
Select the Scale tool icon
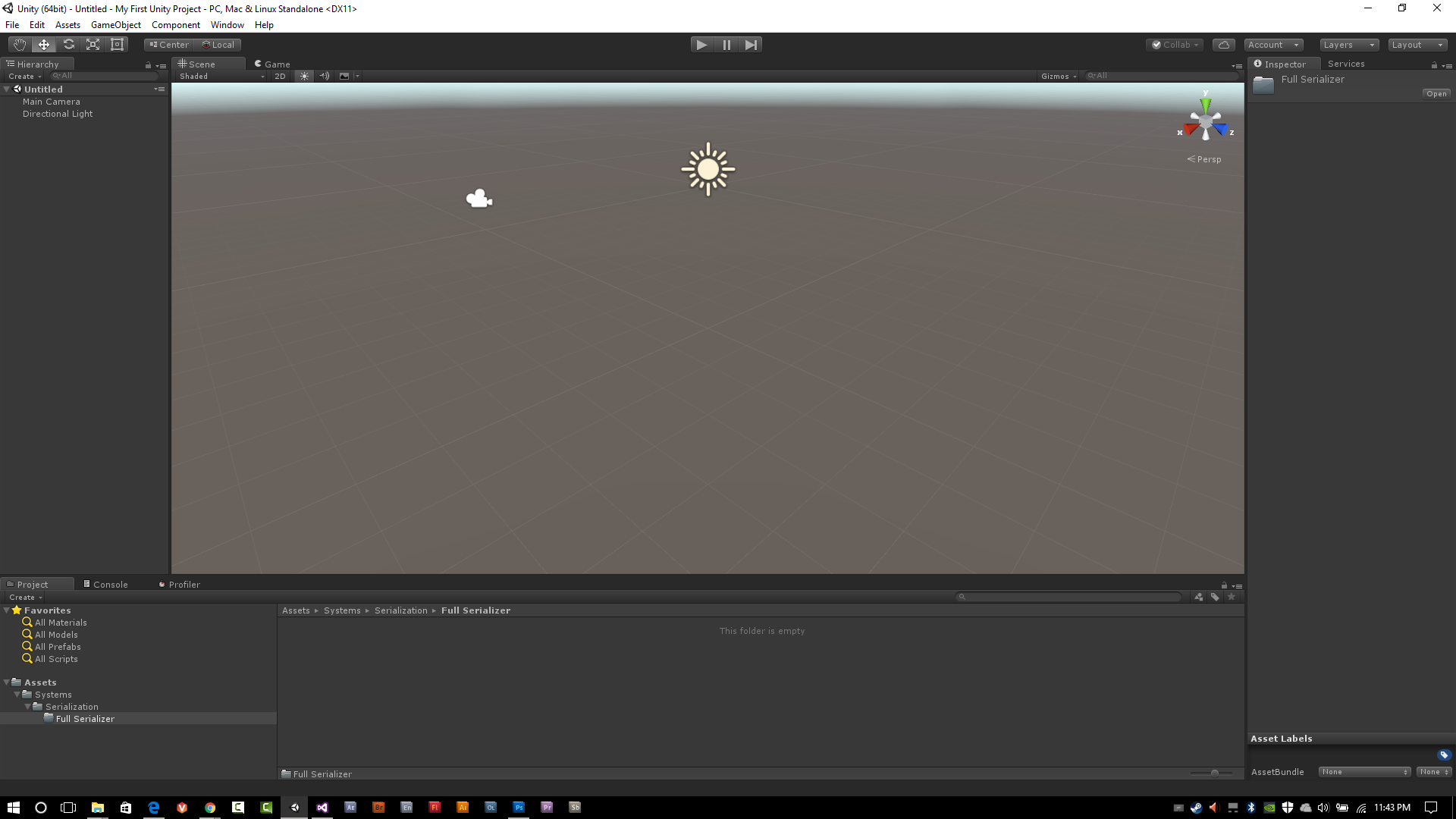(x=93, y=44)
